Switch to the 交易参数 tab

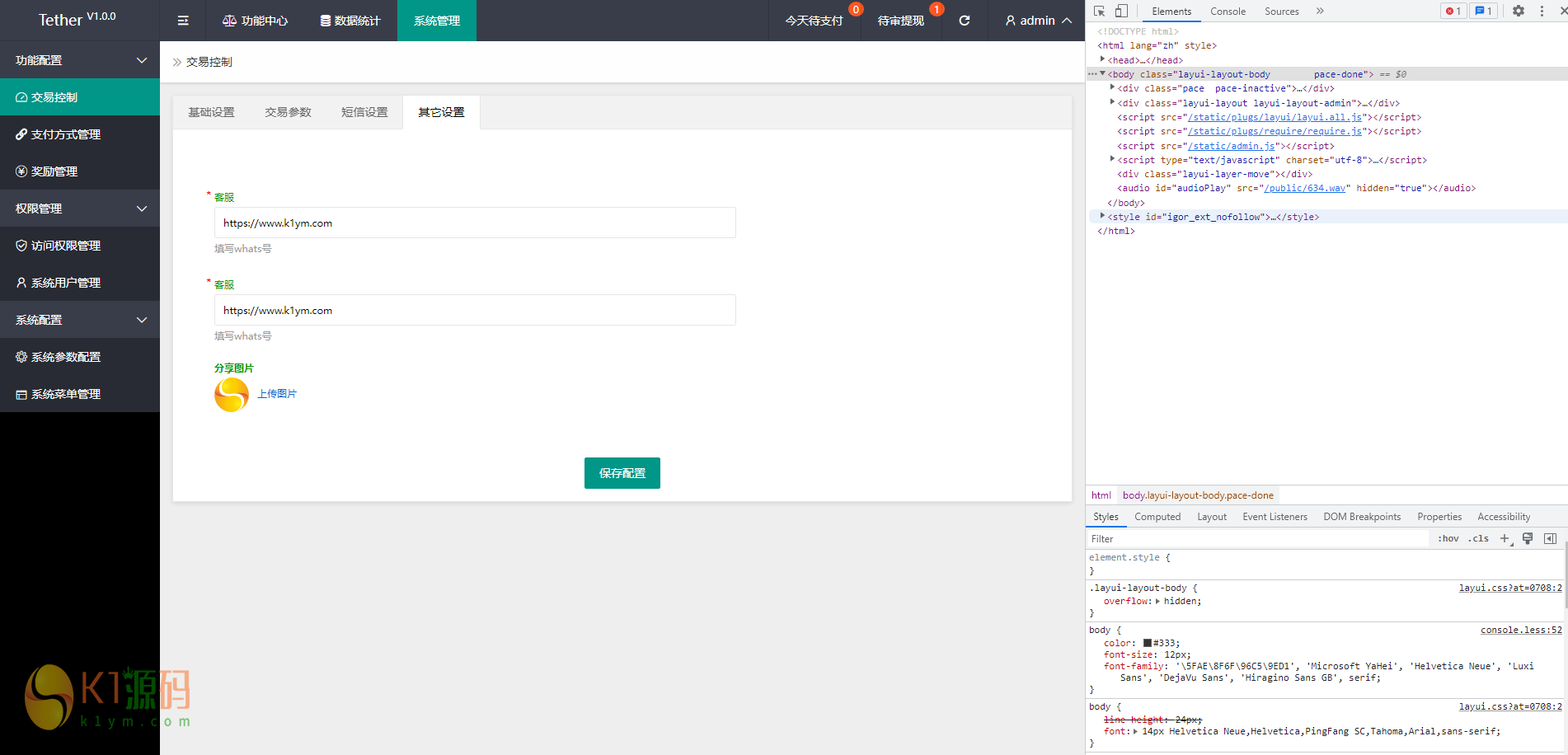[288, 112]
